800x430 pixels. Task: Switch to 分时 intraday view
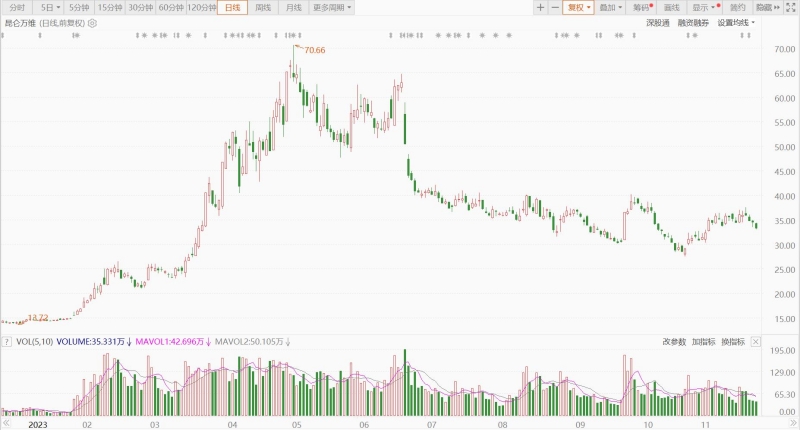pyautogui.click(x=17, y=8)
